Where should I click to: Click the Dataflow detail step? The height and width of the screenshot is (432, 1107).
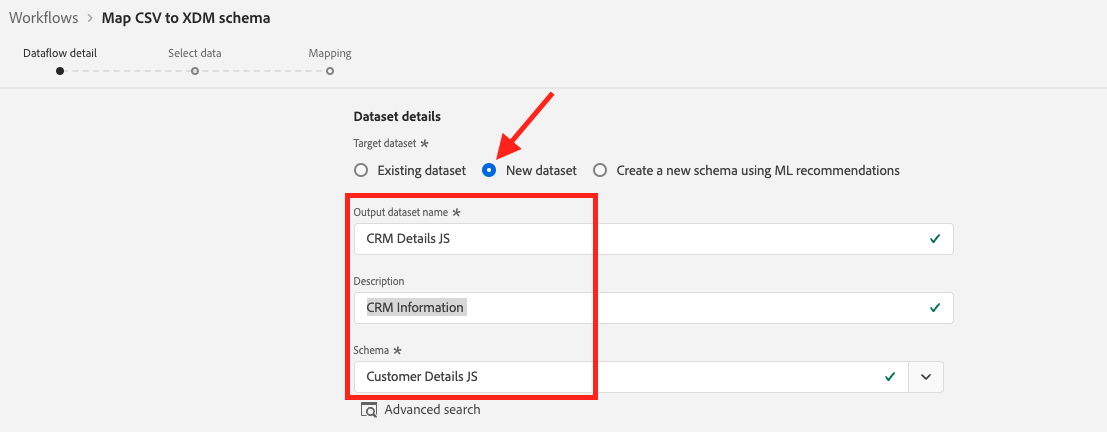click(60, 53)
